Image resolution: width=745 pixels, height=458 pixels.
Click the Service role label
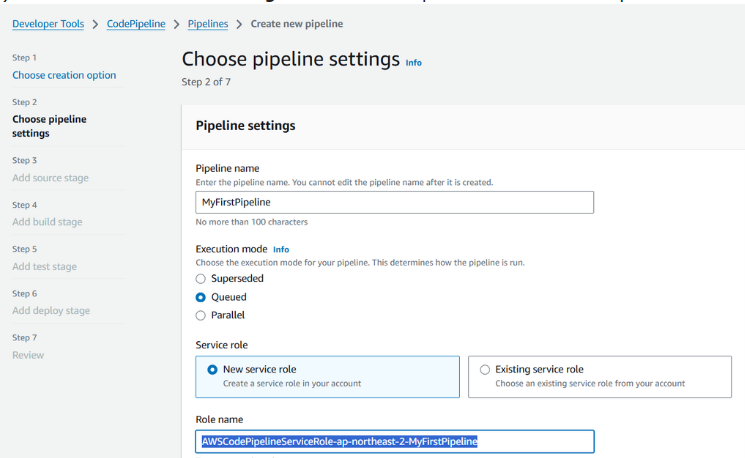[222, 345]
